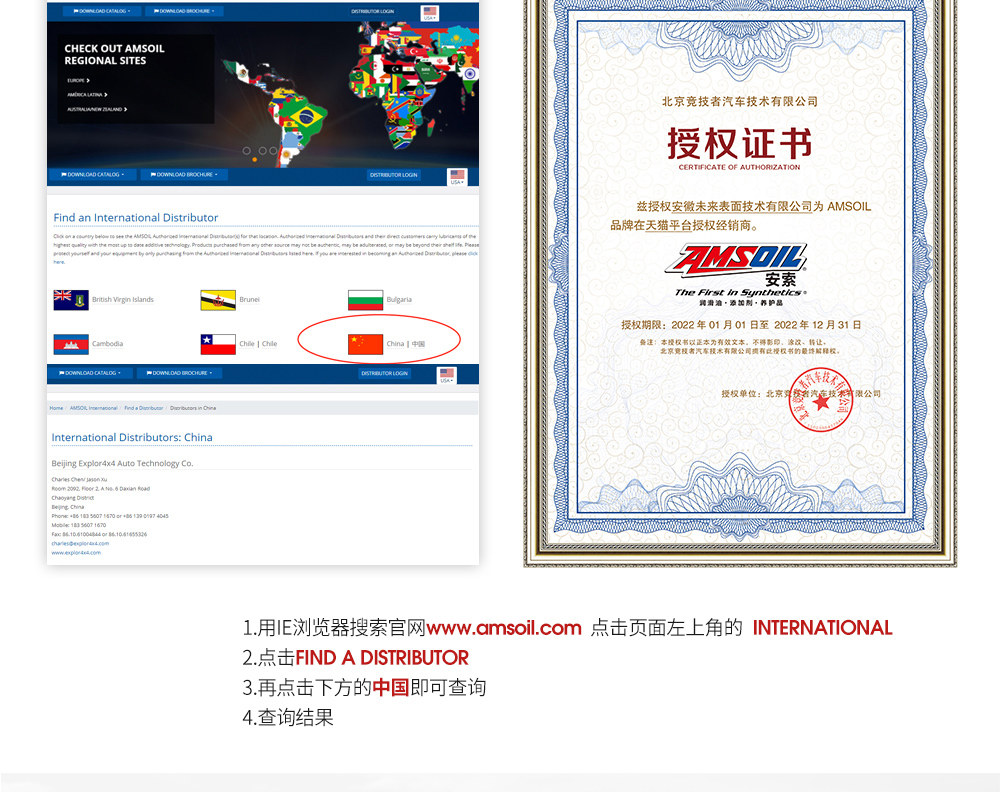1000x792 pixels.
Task: Open the Cambodia country link
Action: [107, 344]
